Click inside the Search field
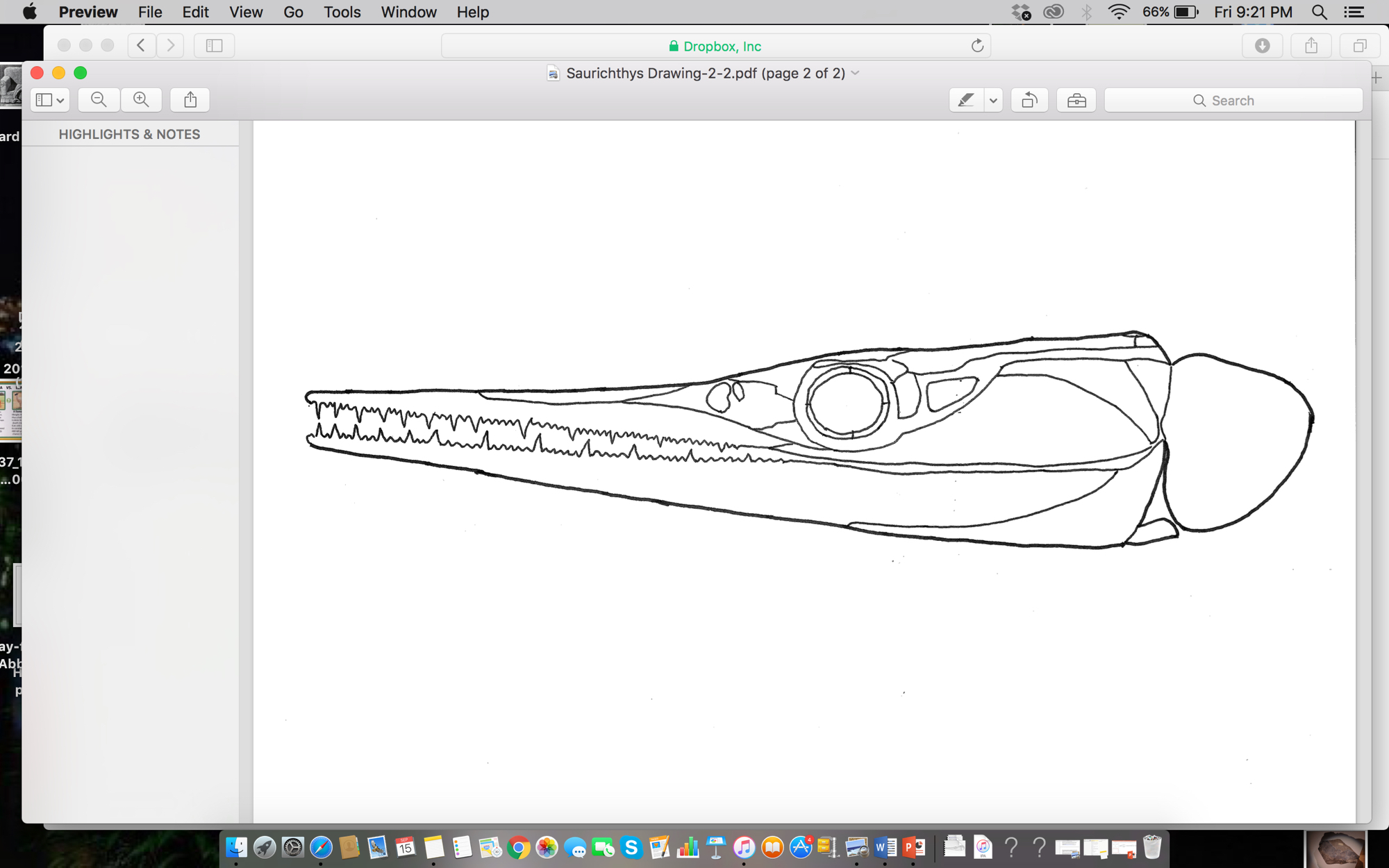1389x868 pixels. 1233,100
